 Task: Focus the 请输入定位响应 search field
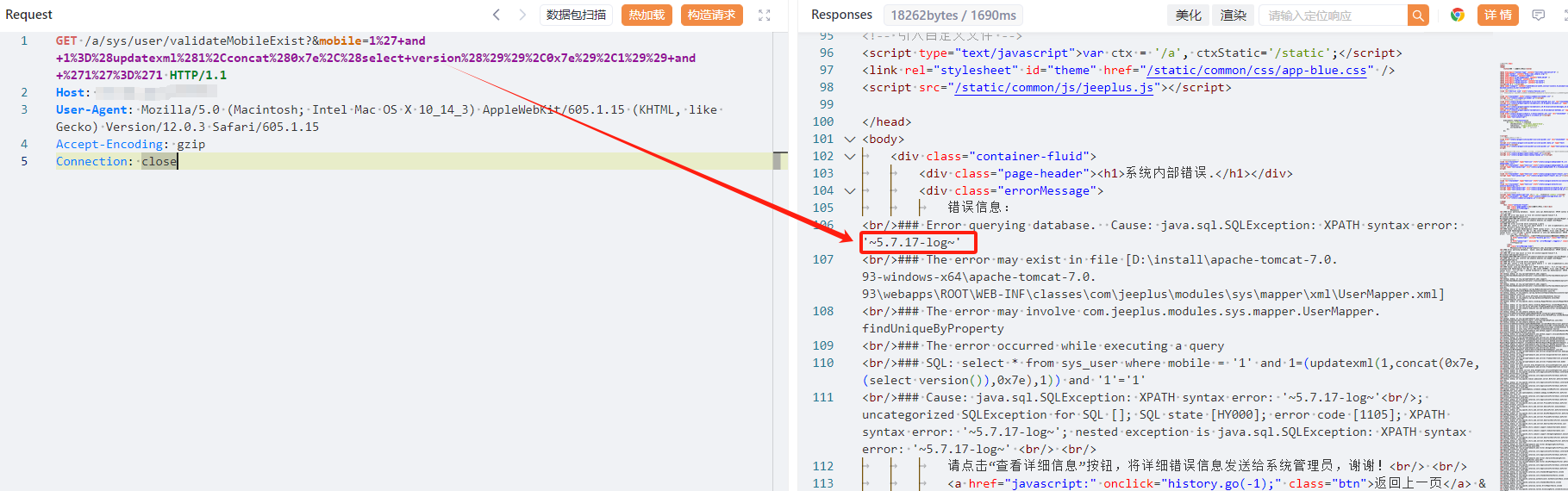tap(1333, 15)
